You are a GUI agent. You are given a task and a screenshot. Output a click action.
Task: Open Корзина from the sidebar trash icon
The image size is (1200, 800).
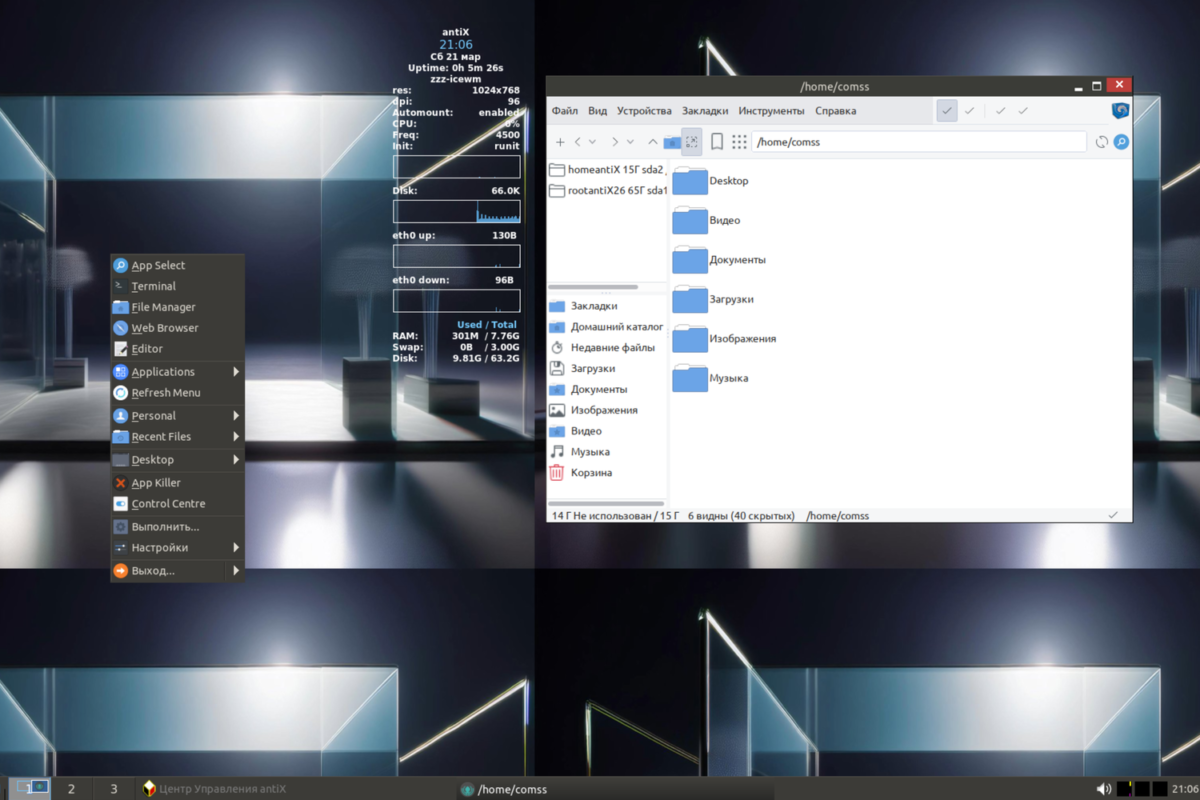(558, 472)
